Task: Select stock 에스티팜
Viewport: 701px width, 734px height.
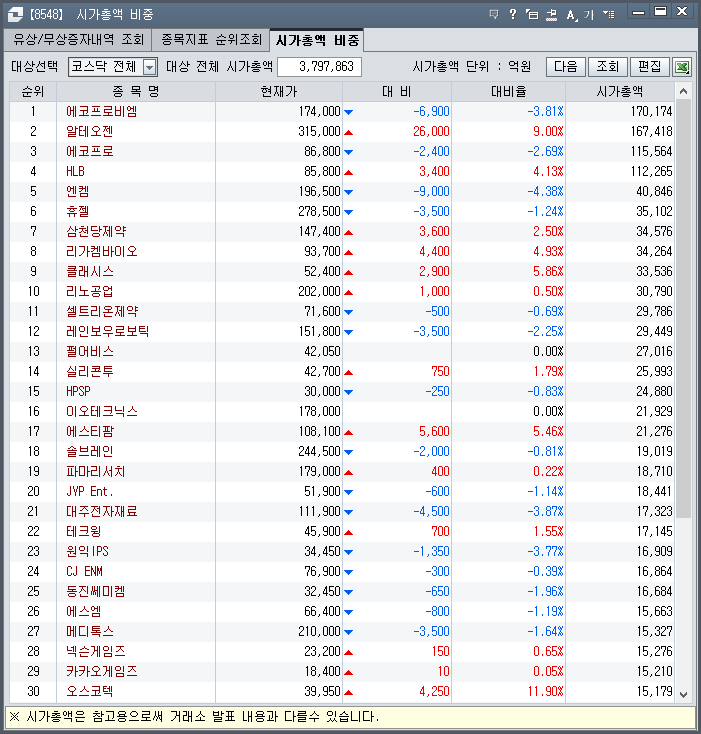Action: point(89,432)
